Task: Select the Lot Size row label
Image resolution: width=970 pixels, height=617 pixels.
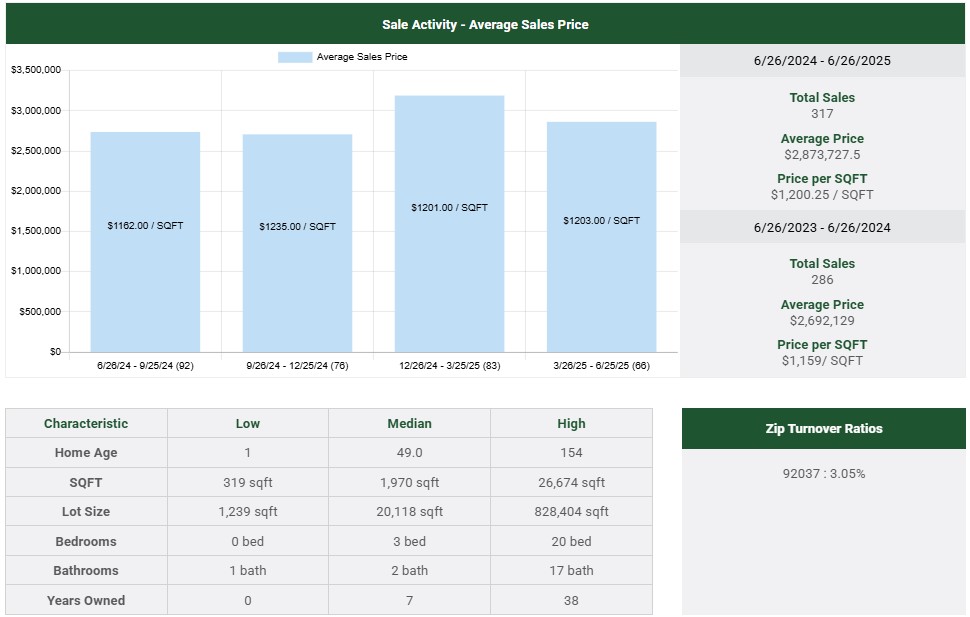Action: point(86,512)
